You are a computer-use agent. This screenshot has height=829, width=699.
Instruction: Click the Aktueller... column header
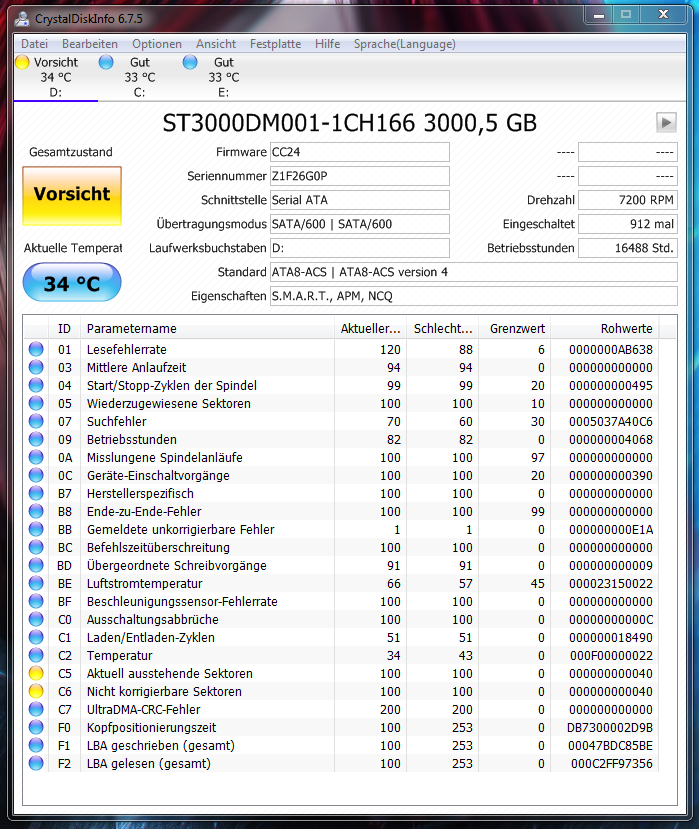370,328
